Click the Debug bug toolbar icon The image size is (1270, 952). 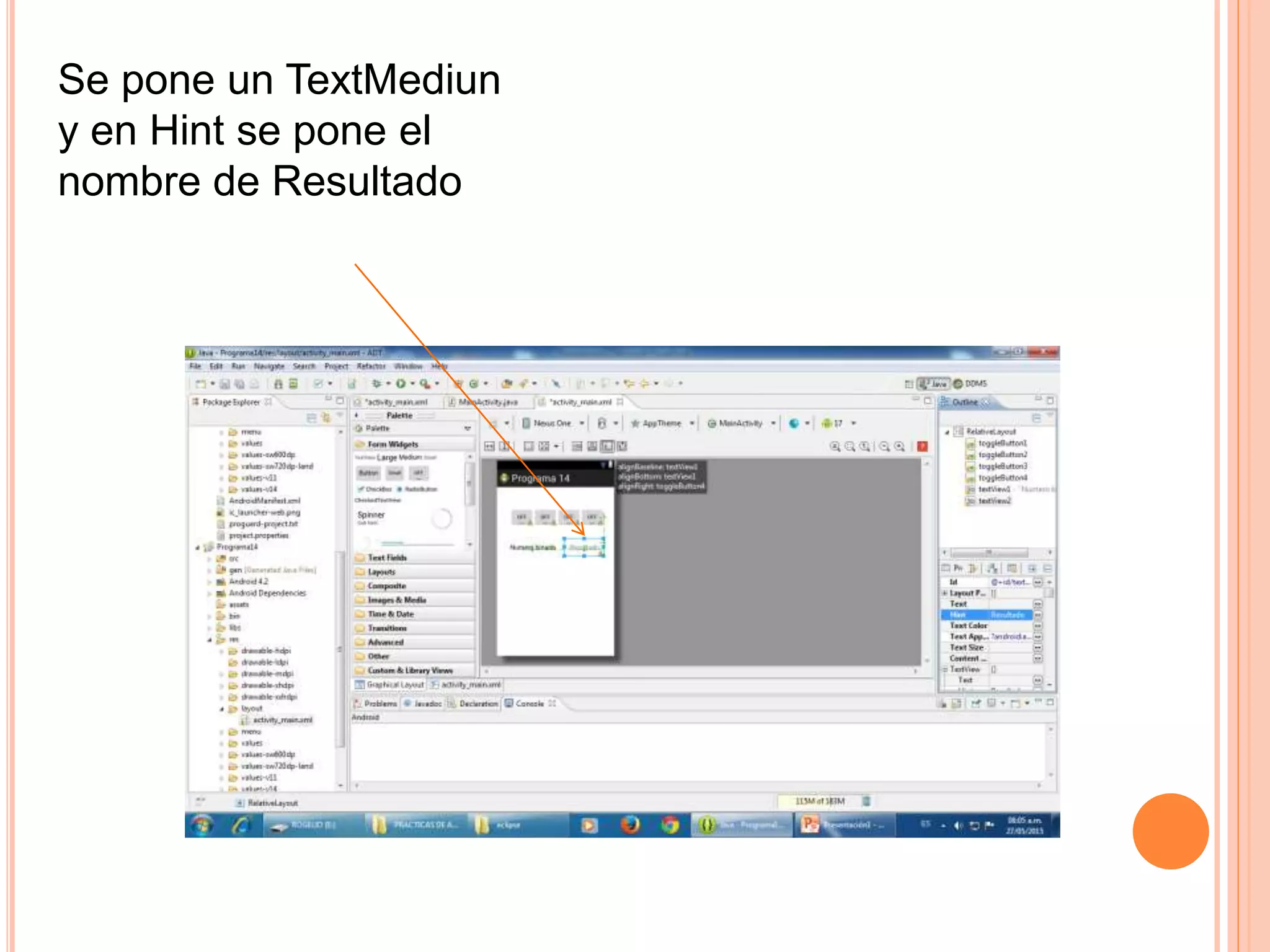(x=376, y=384)
